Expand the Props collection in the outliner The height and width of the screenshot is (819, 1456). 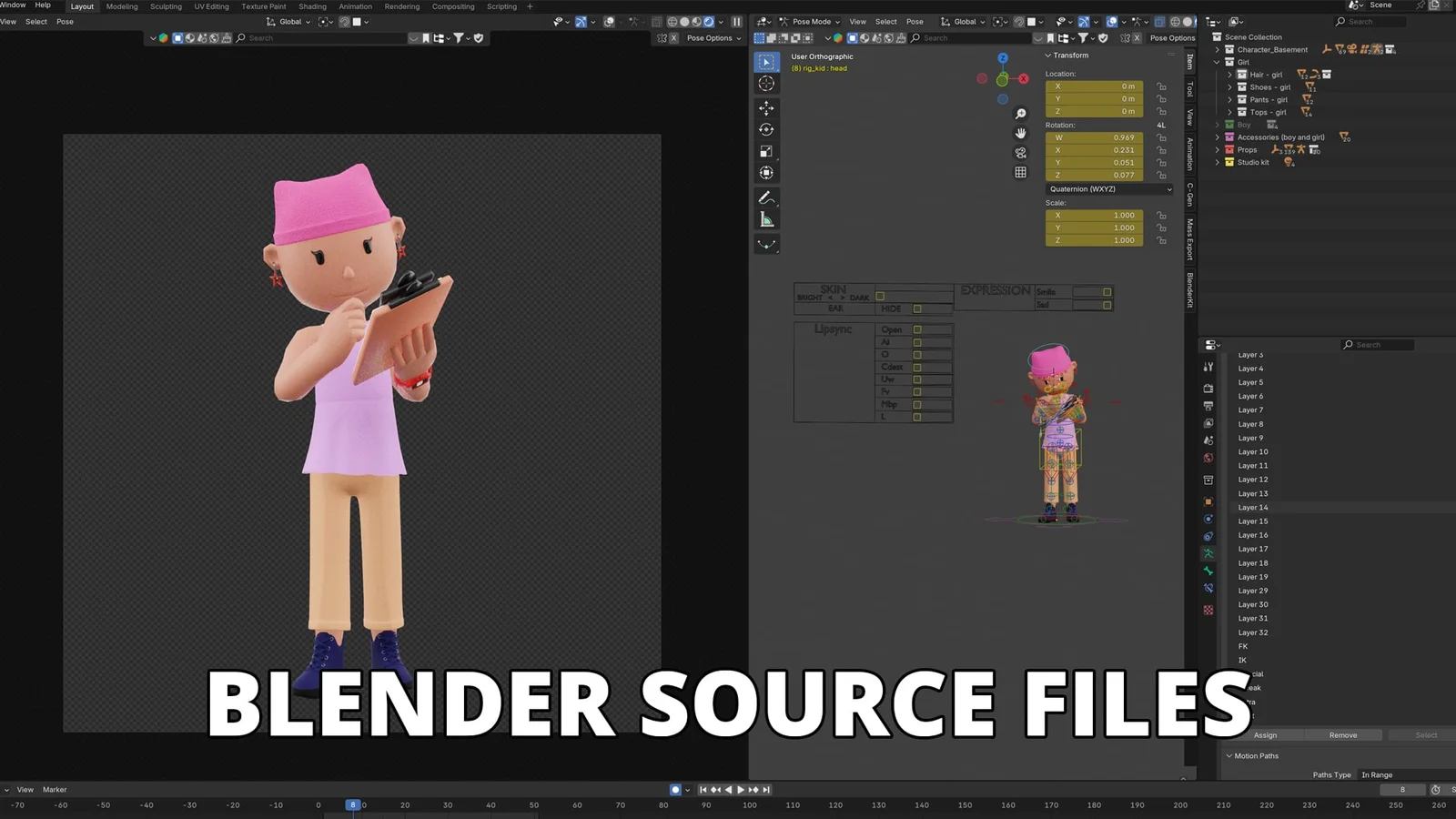1218,149
